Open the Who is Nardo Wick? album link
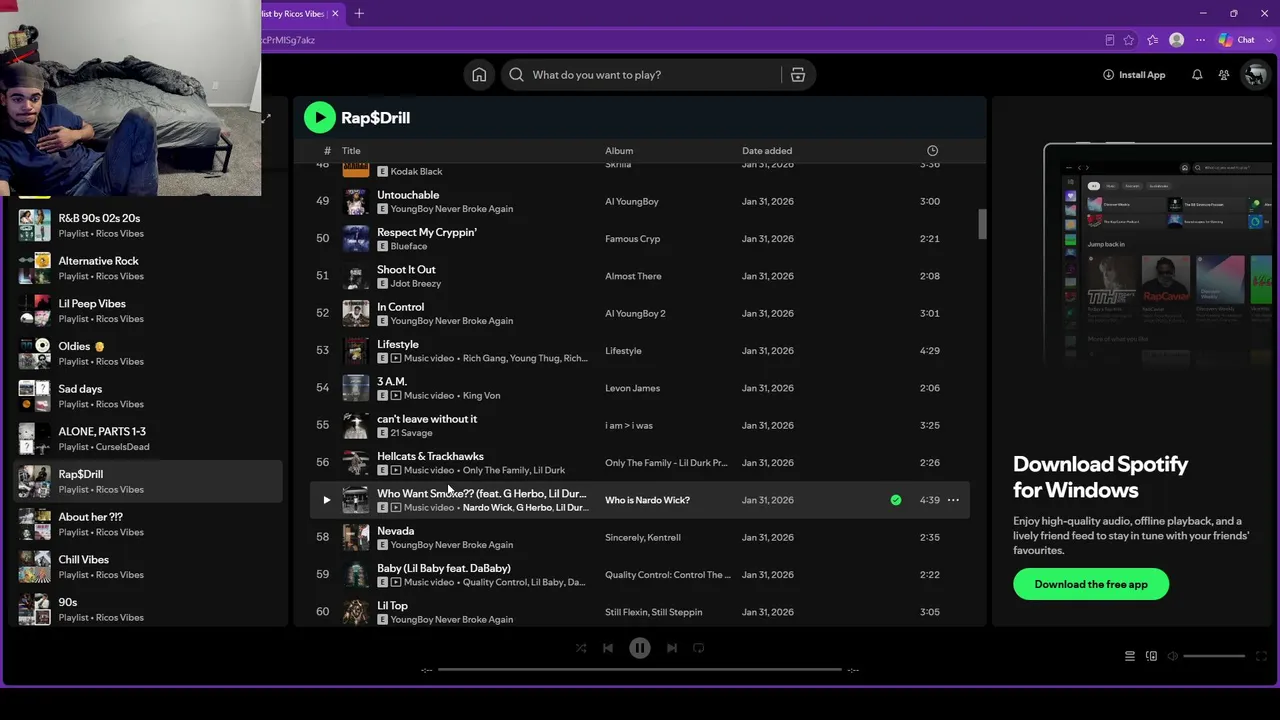This screenshot has width=1280, height=720. [647, 500]
